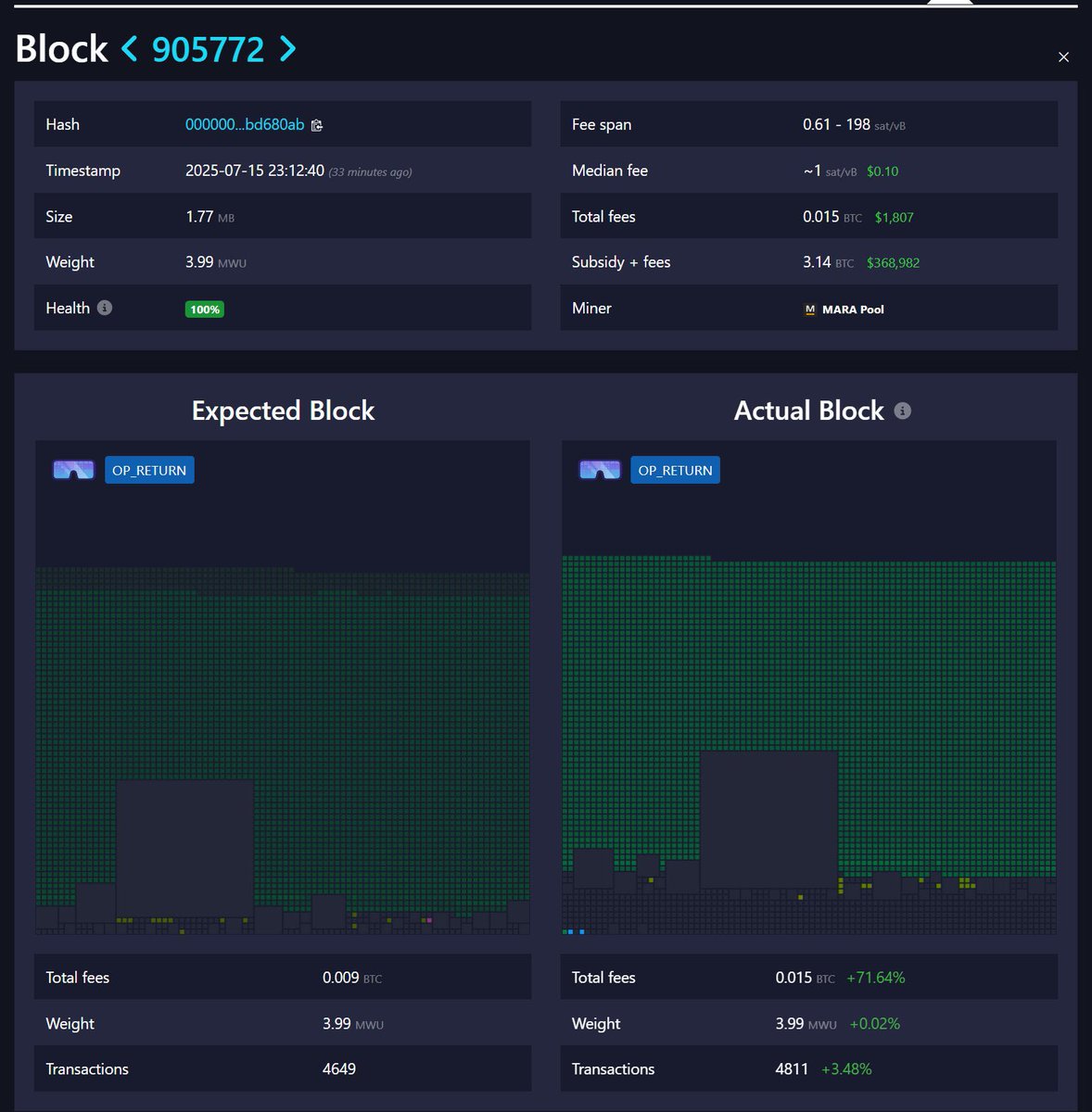The image size is (1092, 1112).
Task: Go to the next block arrow
Action: coord(288,49)
